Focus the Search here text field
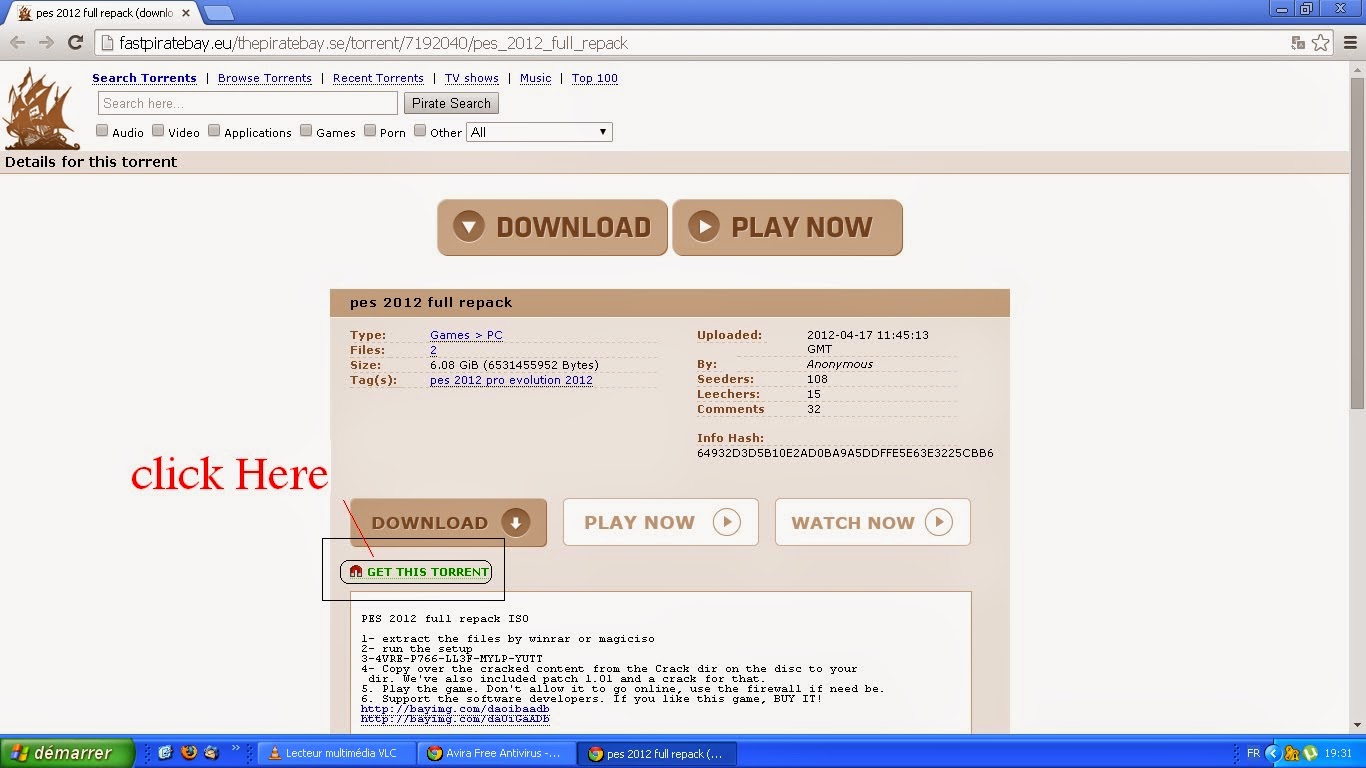This screenshot has height=768, width=1366. click(248, 103)
